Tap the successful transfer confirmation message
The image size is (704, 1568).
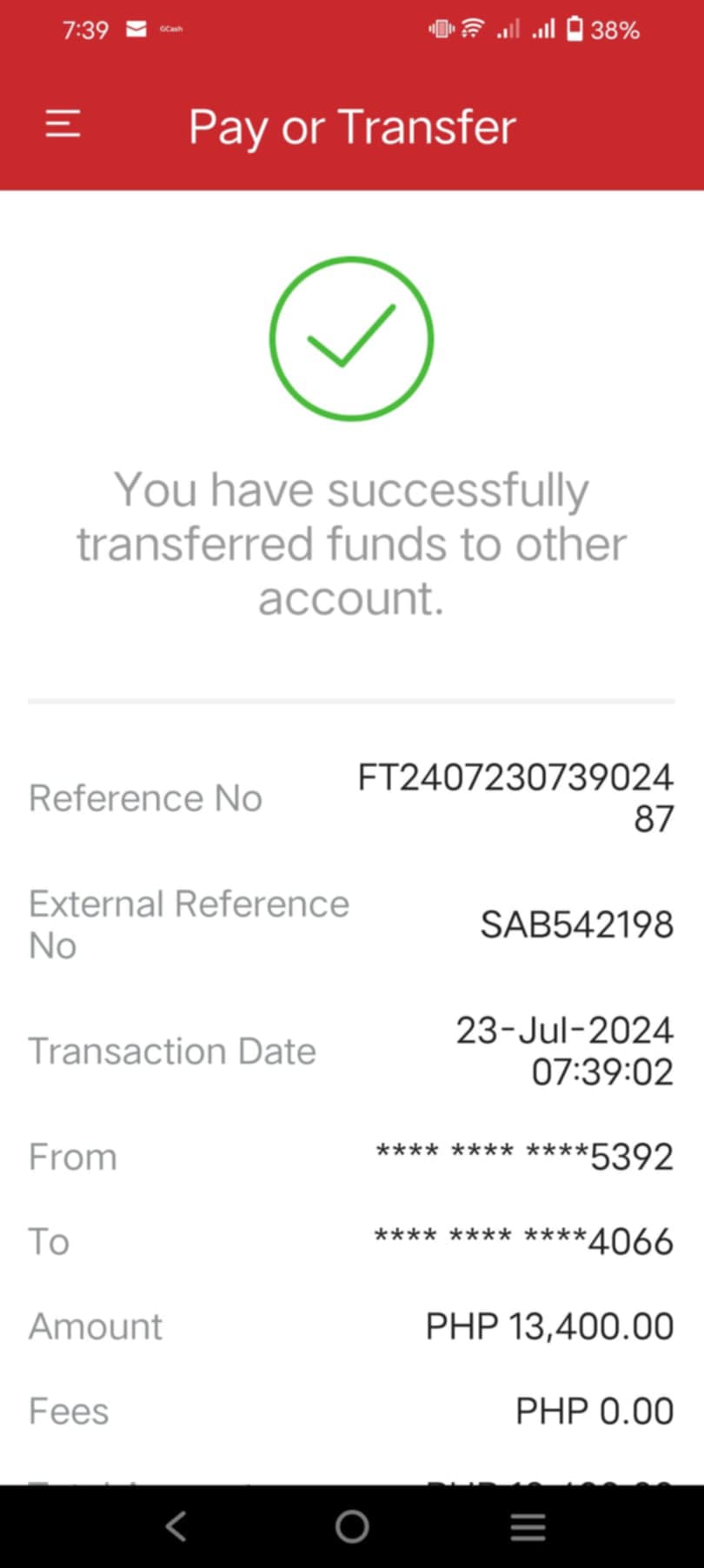pyautogui.click(x=351, y=544)
